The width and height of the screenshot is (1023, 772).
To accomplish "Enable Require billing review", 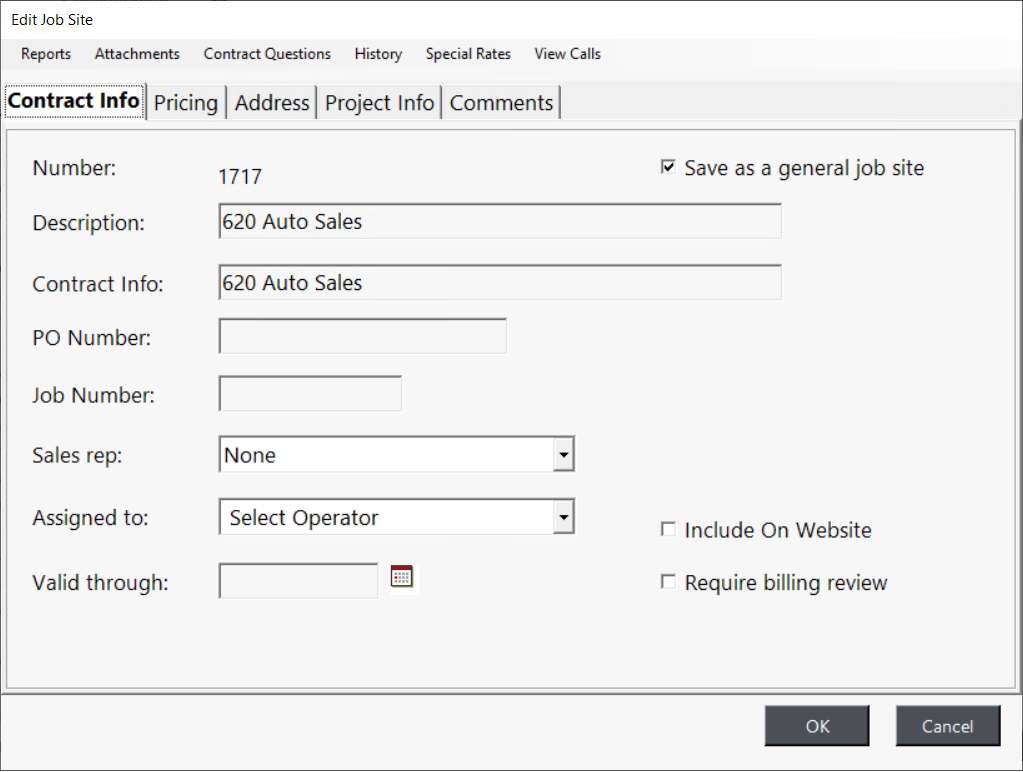I will [667, 581].
